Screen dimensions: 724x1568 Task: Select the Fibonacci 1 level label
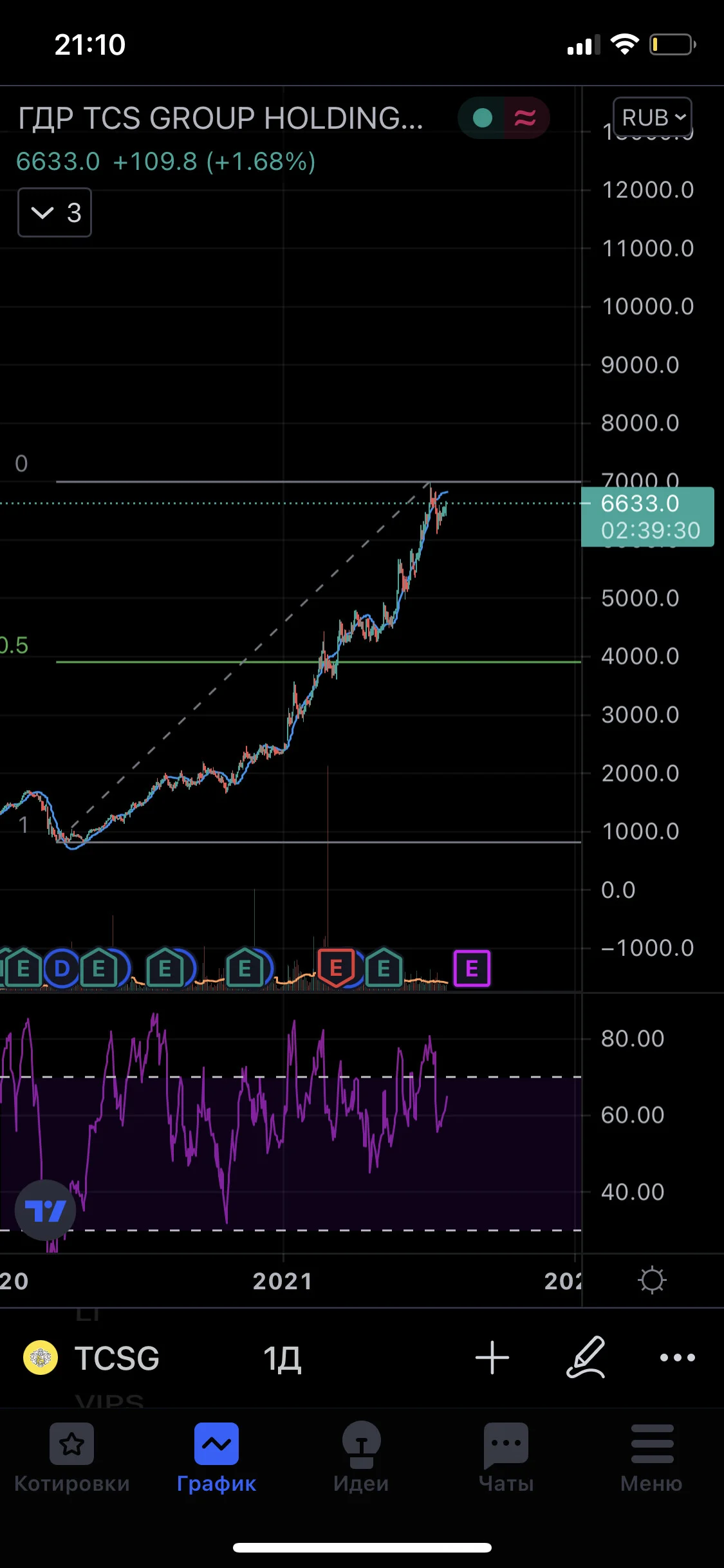coord(23,825)
